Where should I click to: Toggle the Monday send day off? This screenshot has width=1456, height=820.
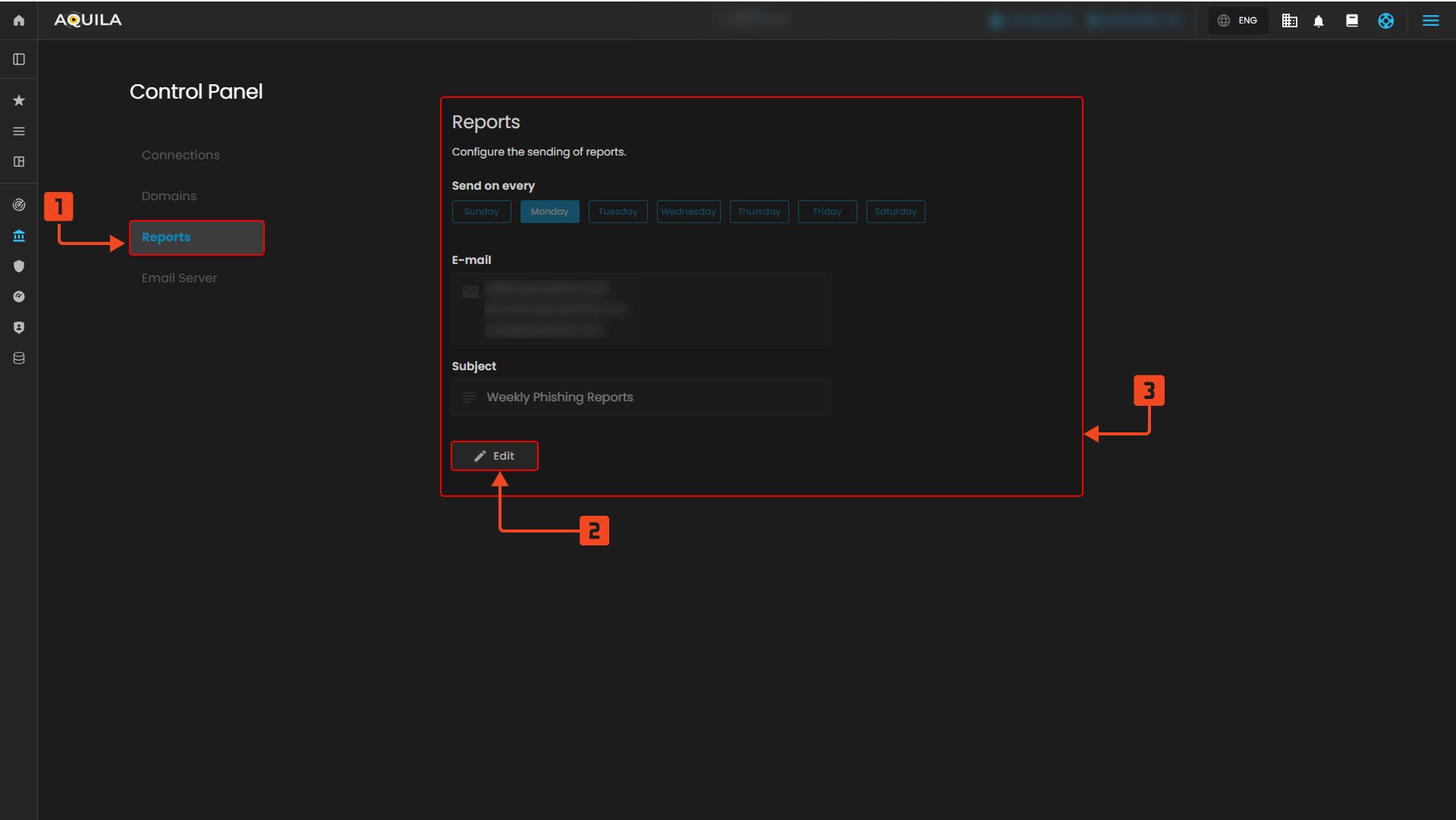(x=549, y=212)
